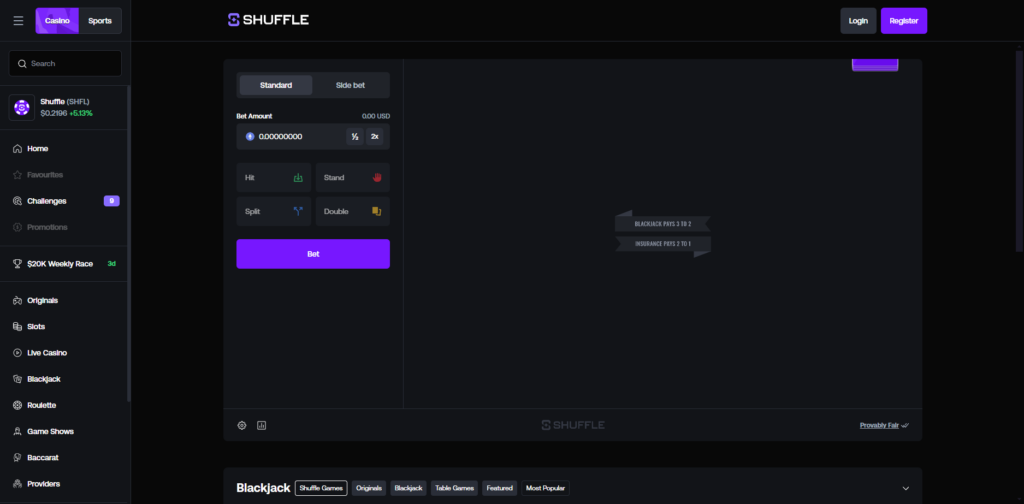
Task: Select the Table Games tag
Action: pyautogui.click(x=455, y=488)
